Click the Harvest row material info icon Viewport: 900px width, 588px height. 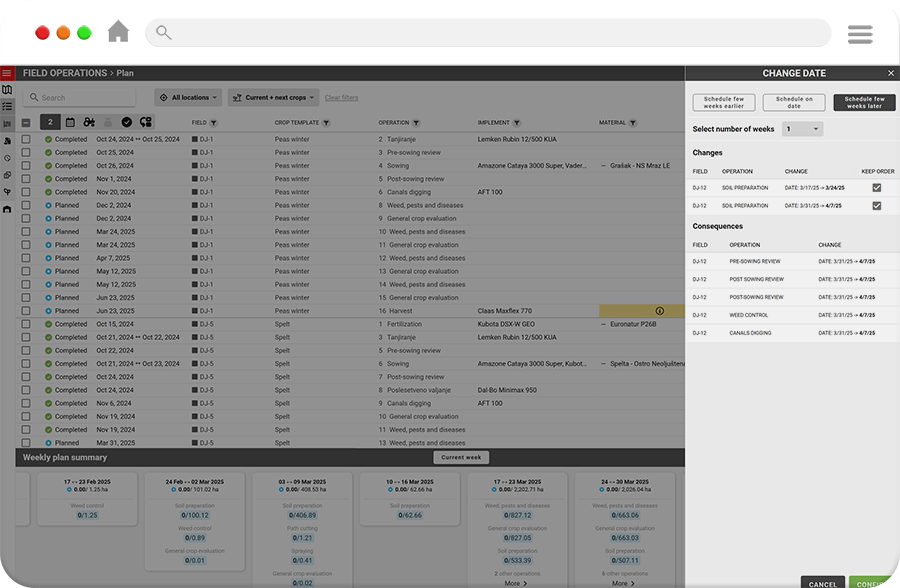(x=660, y=311)
